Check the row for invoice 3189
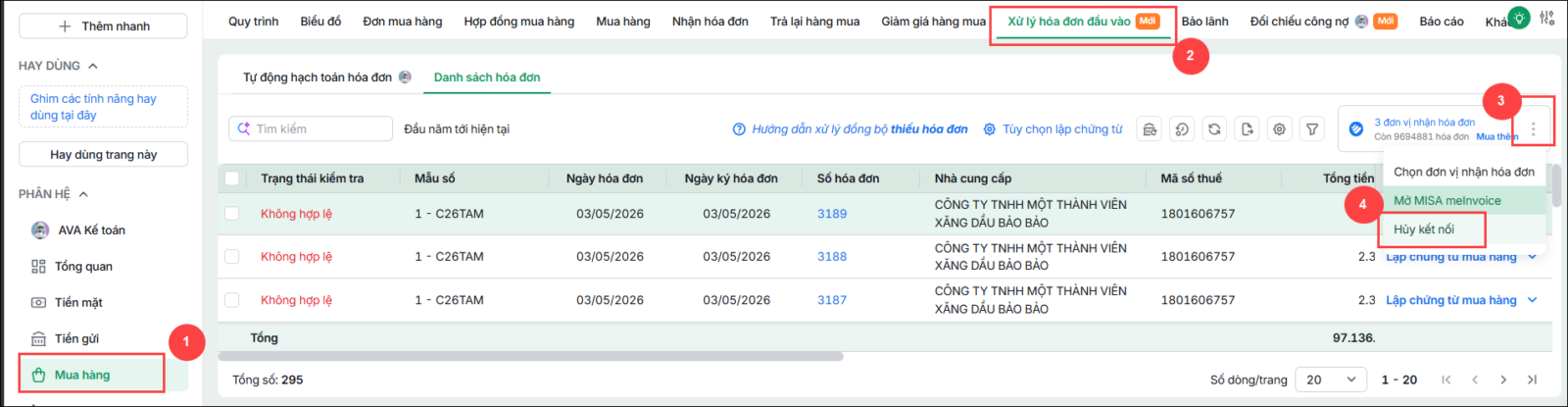The width and height of the screenshot is (1568, 407). point(232,214)
